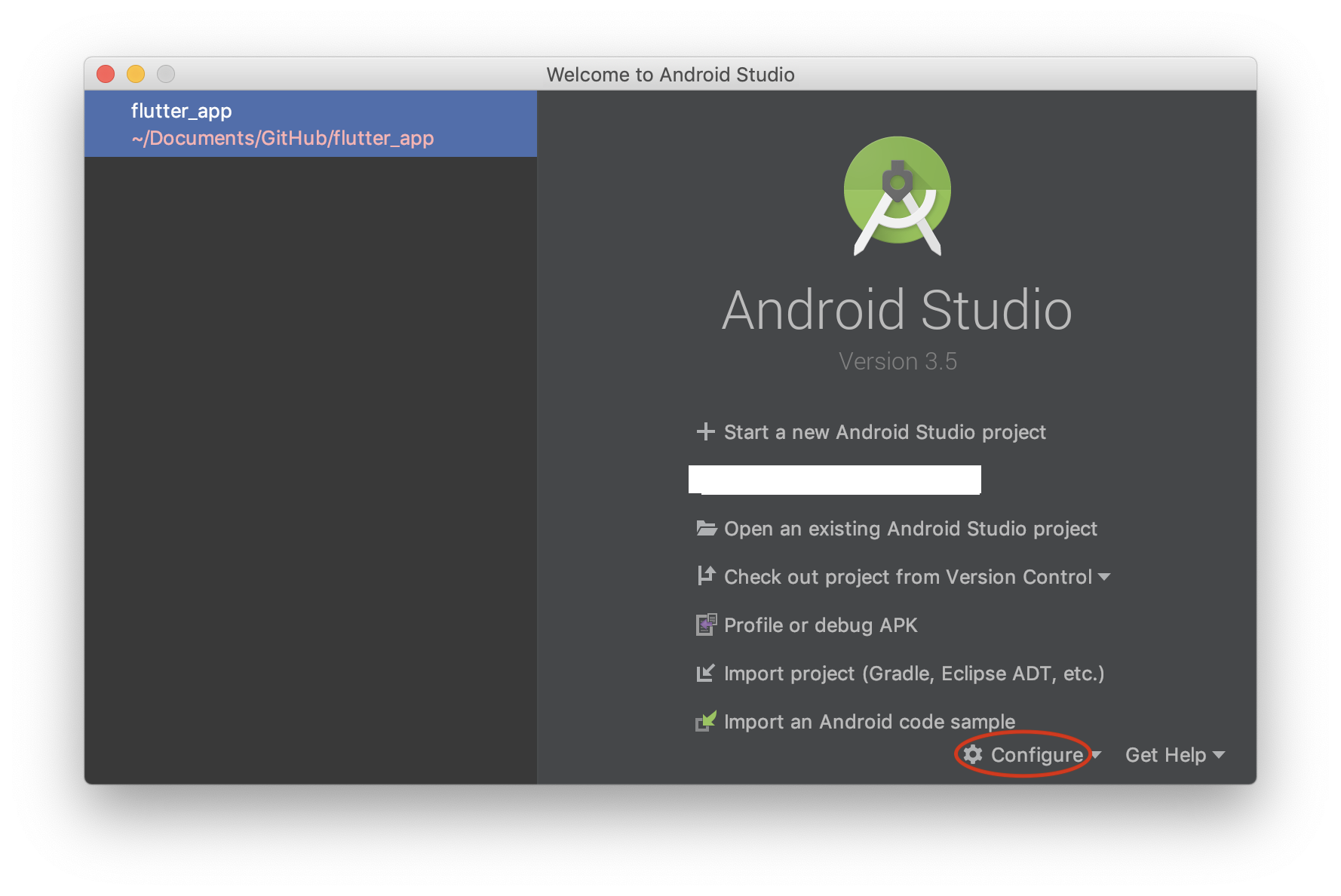
Task: Click the Profile or debug APK icon
Action: [706, 624]
